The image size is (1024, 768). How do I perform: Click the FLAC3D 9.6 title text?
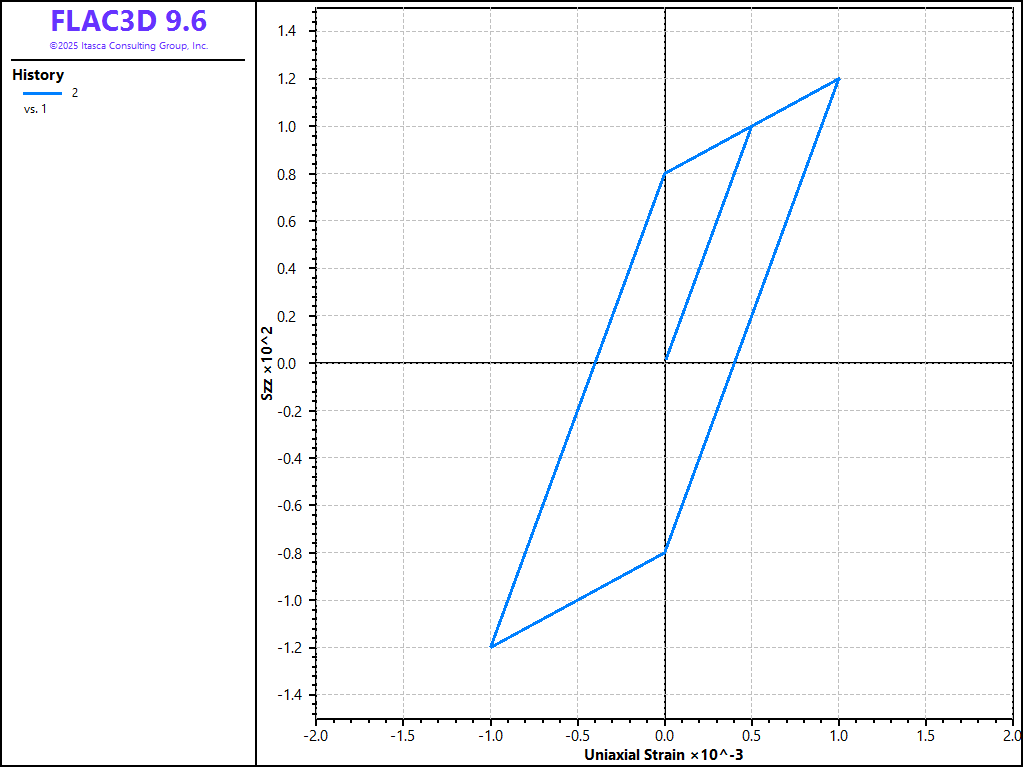128,21
